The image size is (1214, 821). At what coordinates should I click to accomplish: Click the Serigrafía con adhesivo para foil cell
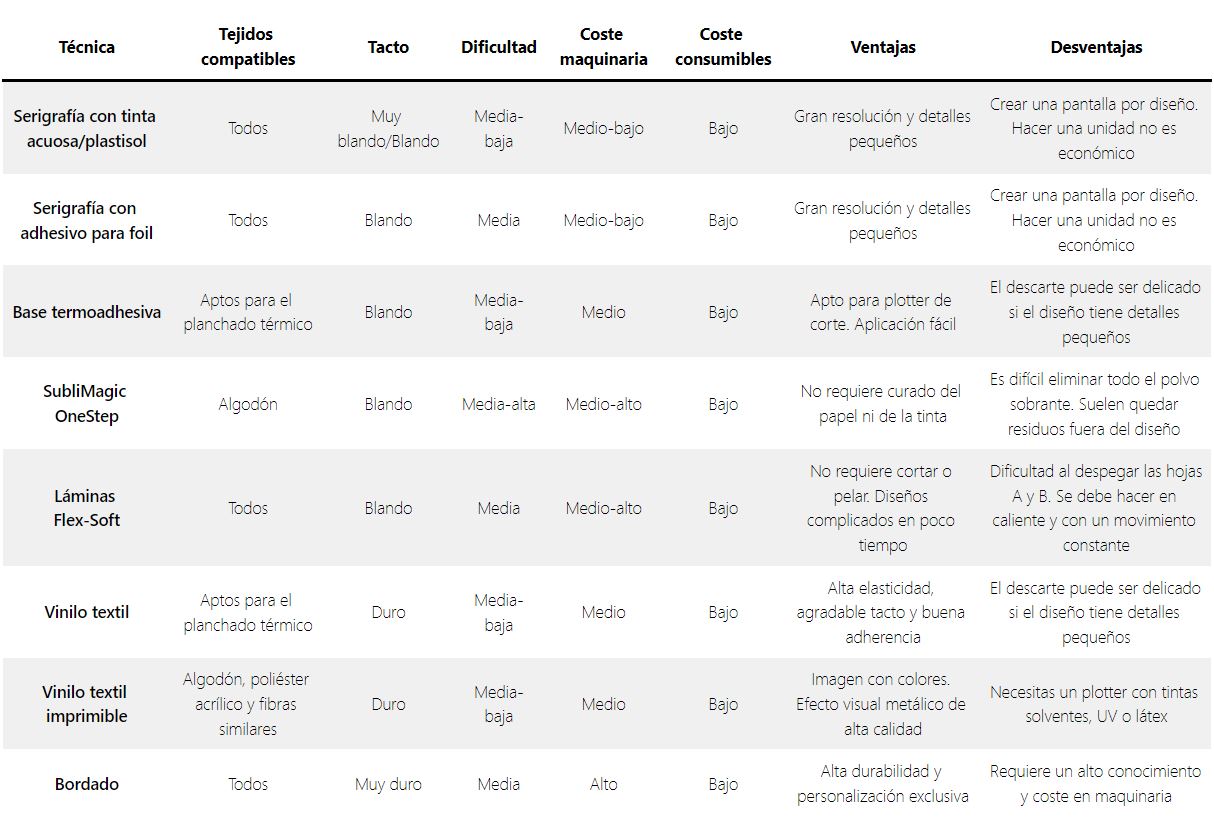pos(86,220)
